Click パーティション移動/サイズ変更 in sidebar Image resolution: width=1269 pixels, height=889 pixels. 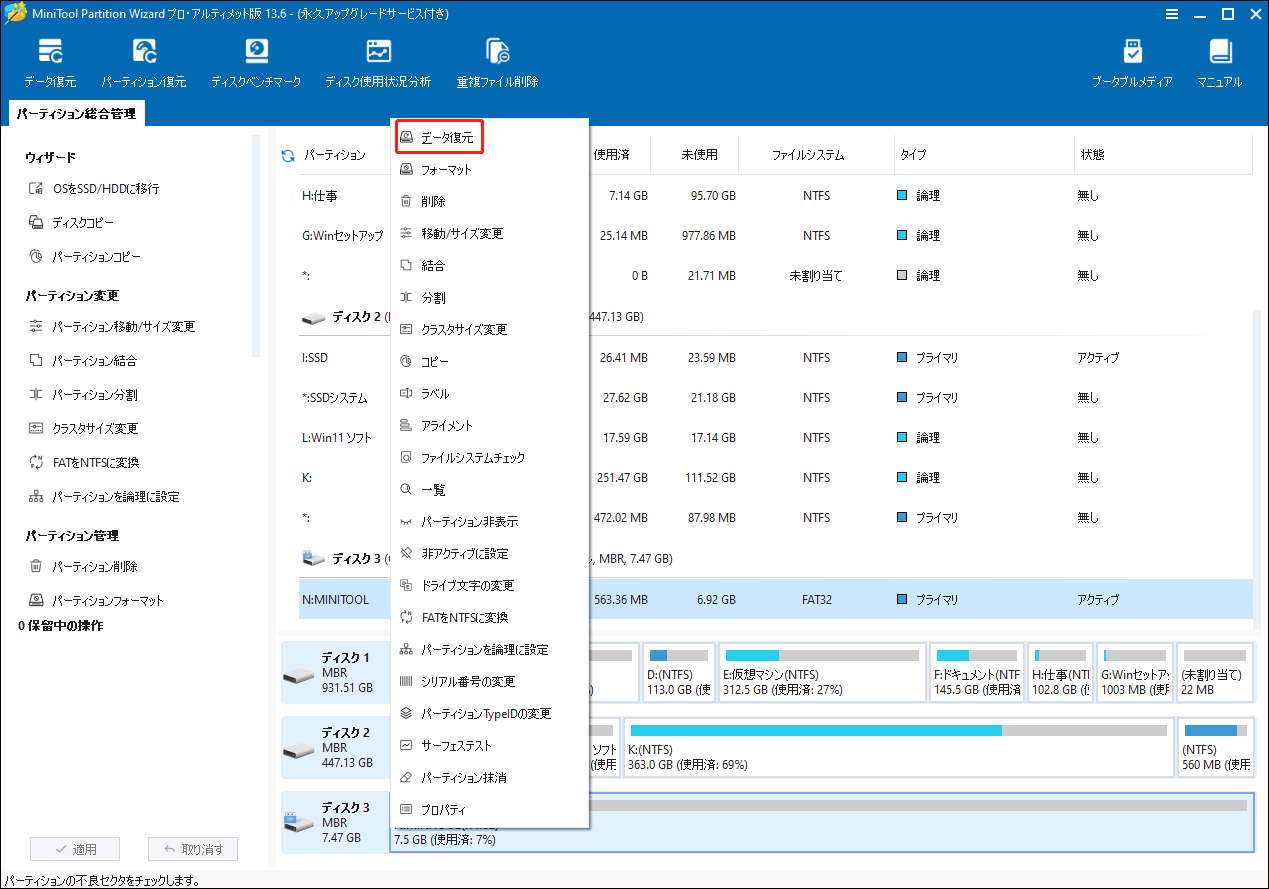[x=112, y=327]
